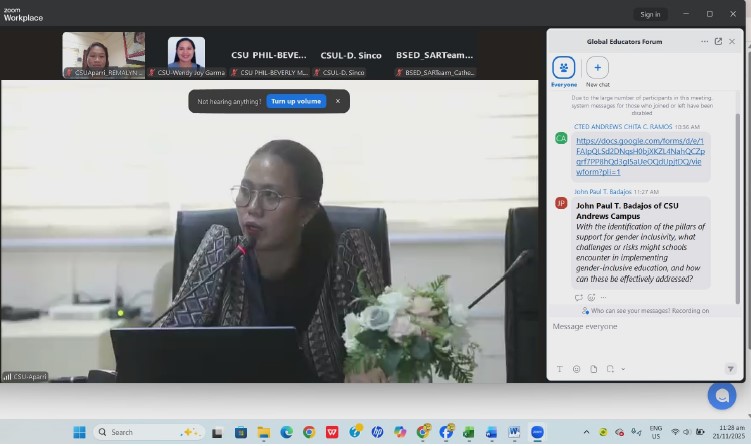Click the Sign in button
This screenshot has height=446, width=751.
(650, 14)
